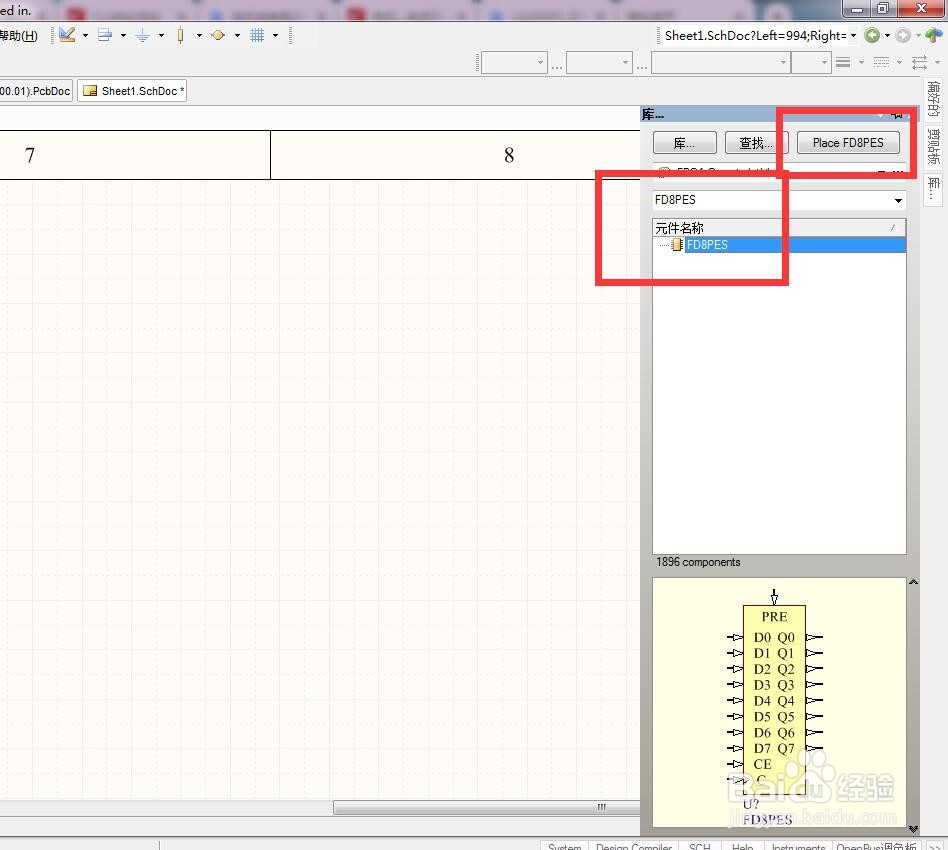The width and height of the screenshot is (948, 850).
Task: Open the 剪贴板 clipboard side tab
Action: pos(933,146)
